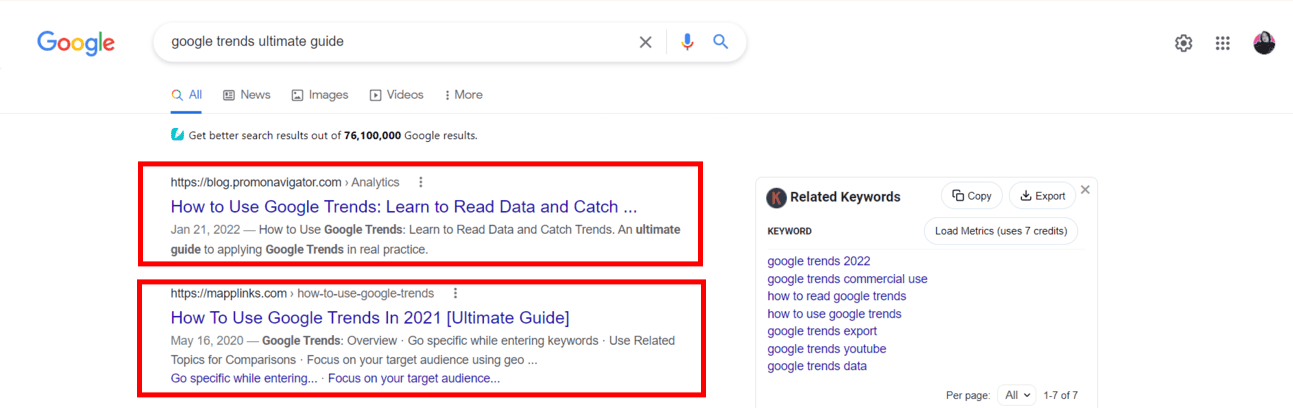Open 'How to Use Google Trends: Learn to Read Data' result
The width and height of the screenshot is (1293, 408).
click(x=404, y=207)
